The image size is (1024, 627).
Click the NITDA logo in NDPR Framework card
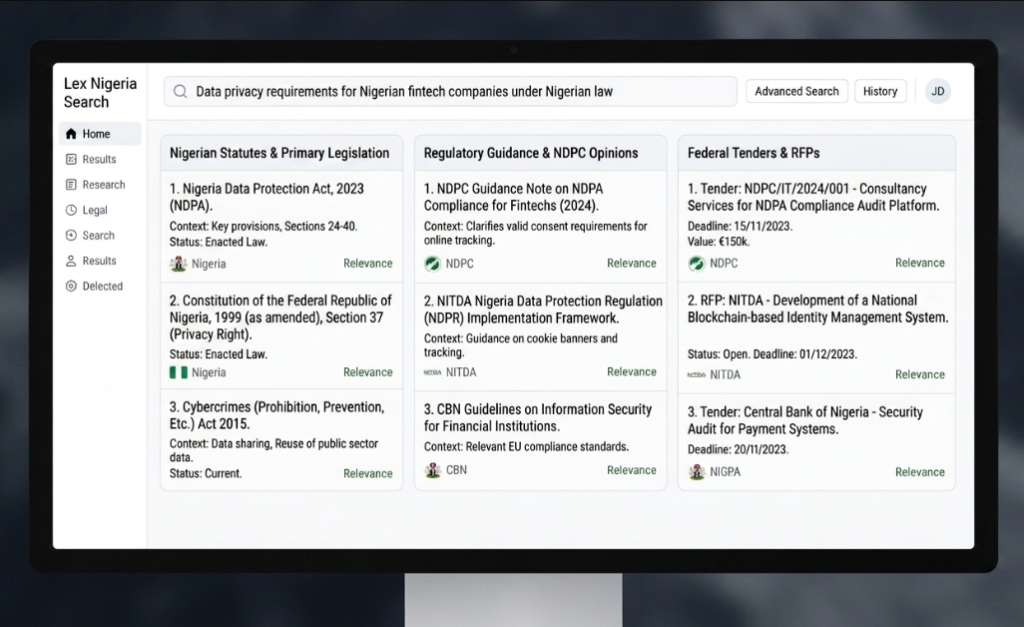click(x=432, y=372)
